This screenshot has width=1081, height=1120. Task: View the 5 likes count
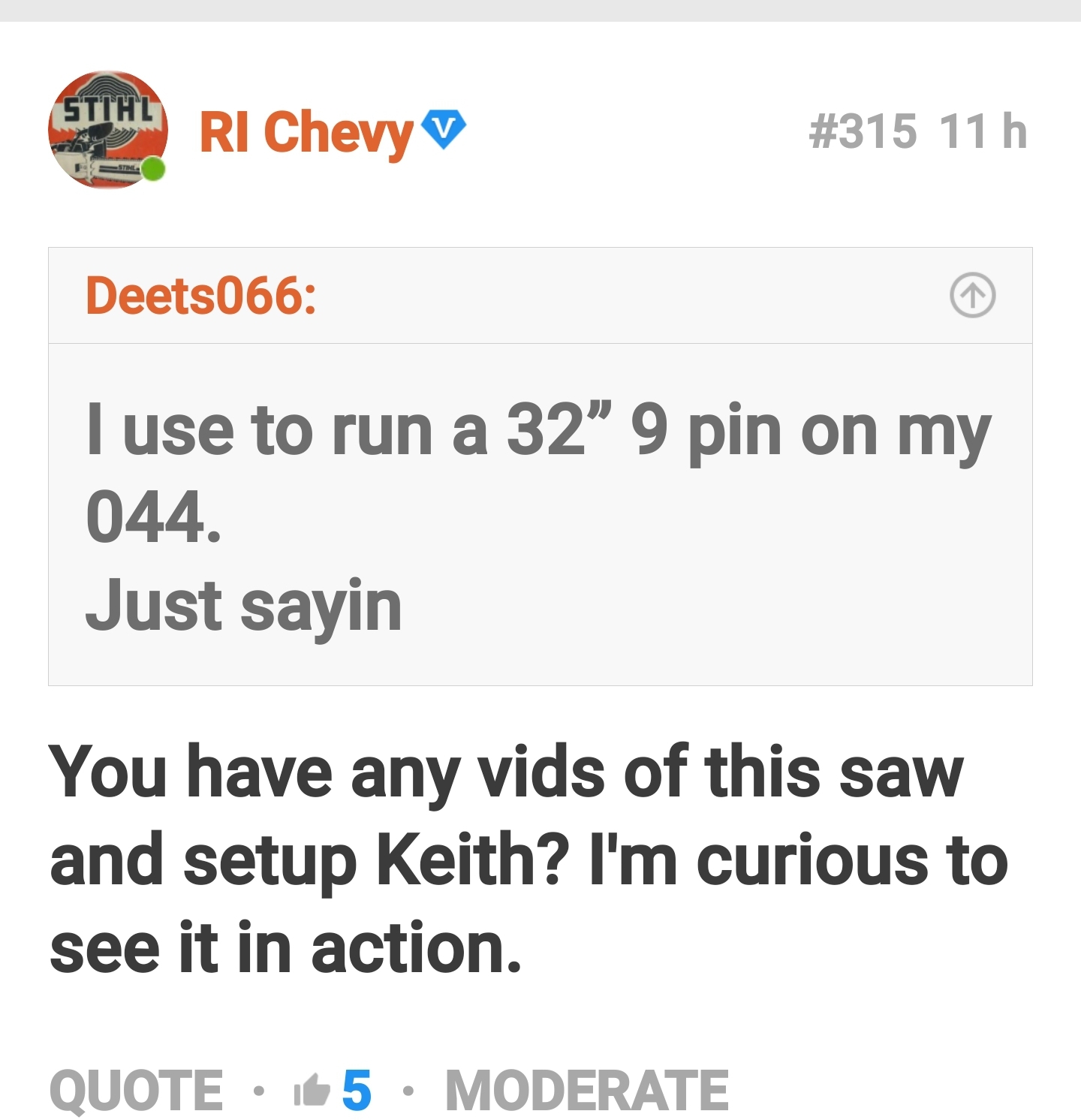coord(357,1090)
